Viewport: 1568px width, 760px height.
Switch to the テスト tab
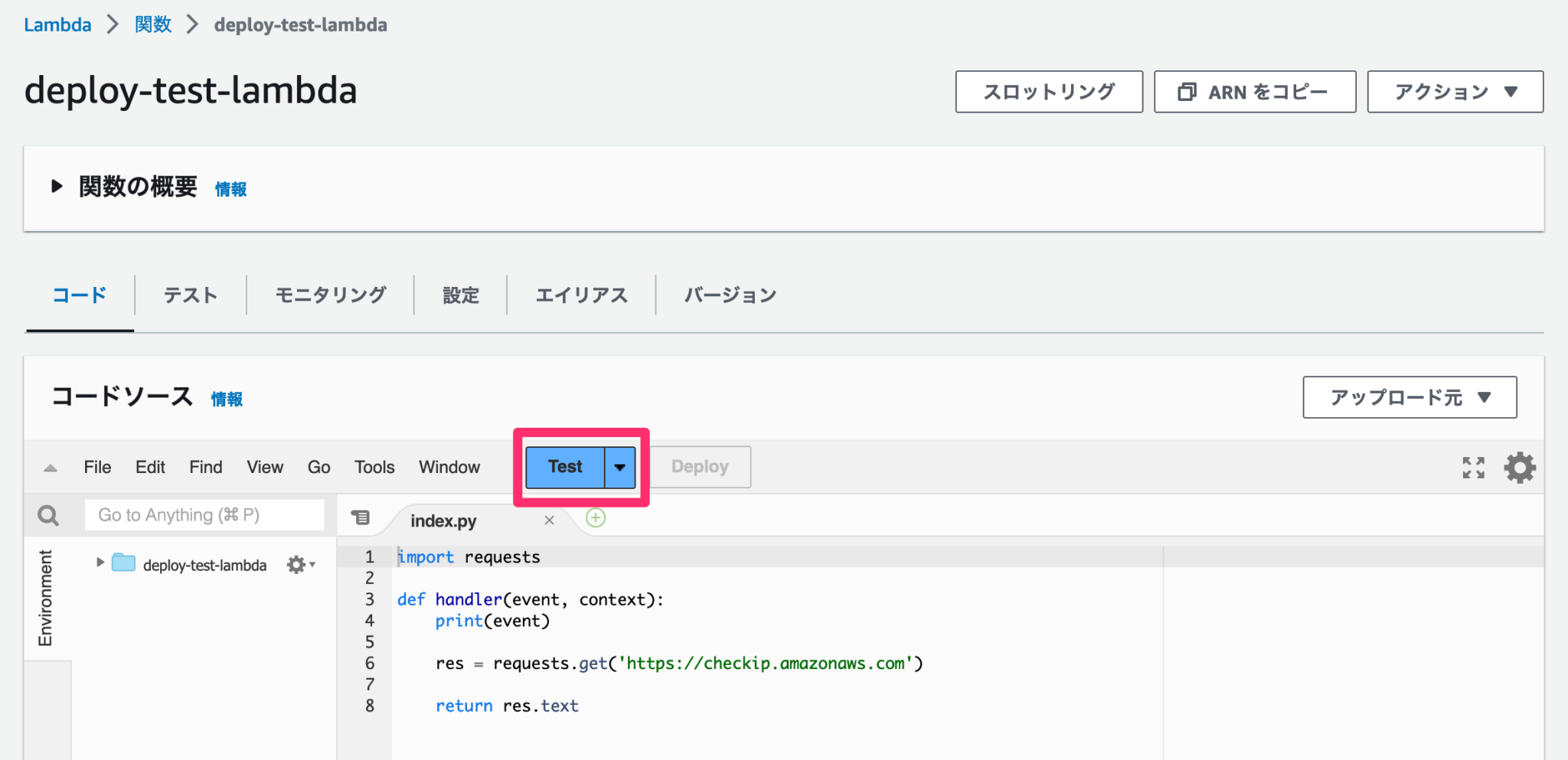190,295
